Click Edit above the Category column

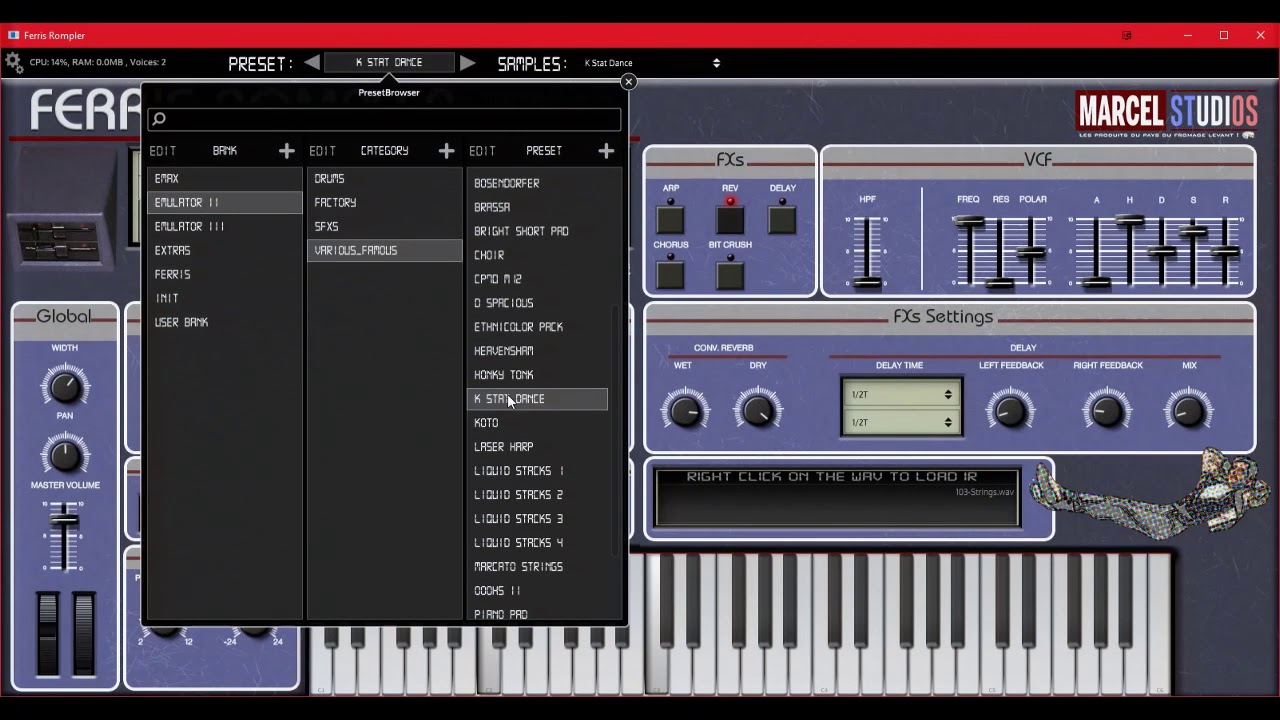click(x=323, y=151)
